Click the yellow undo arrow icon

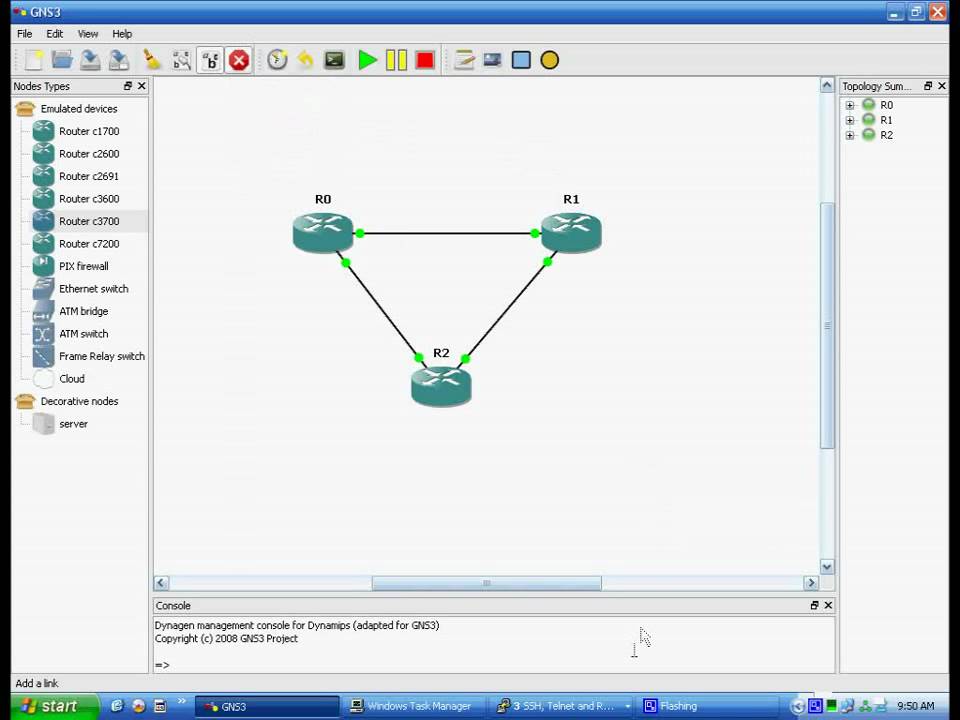[x=306, y=60]
